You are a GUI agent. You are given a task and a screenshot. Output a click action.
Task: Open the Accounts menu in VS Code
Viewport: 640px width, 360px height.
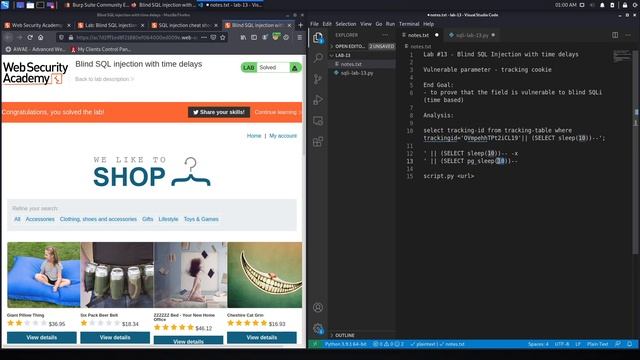tap(318, 307)
